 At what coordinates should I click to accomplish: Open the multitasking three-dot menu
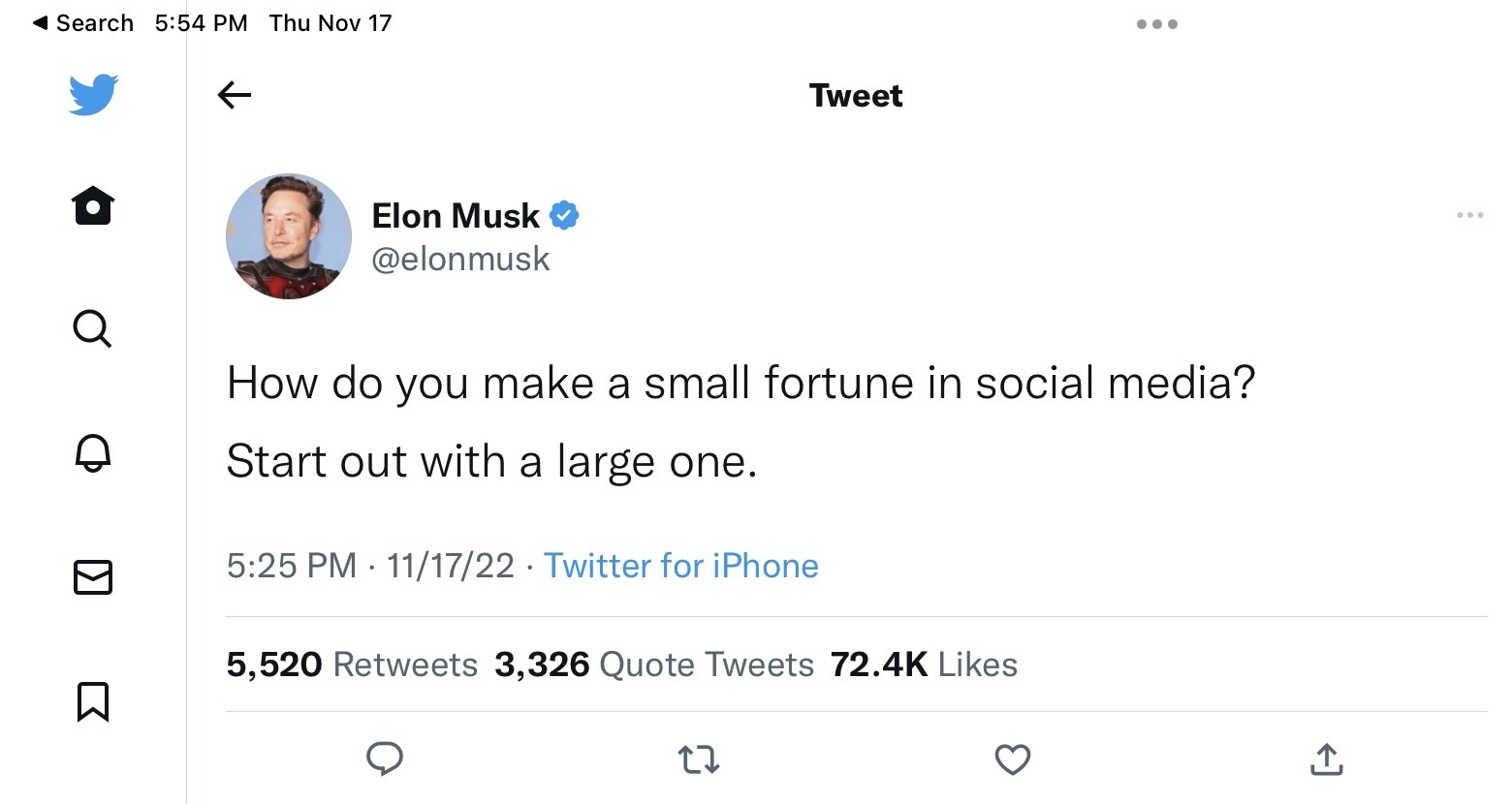tap(1157, 24)
